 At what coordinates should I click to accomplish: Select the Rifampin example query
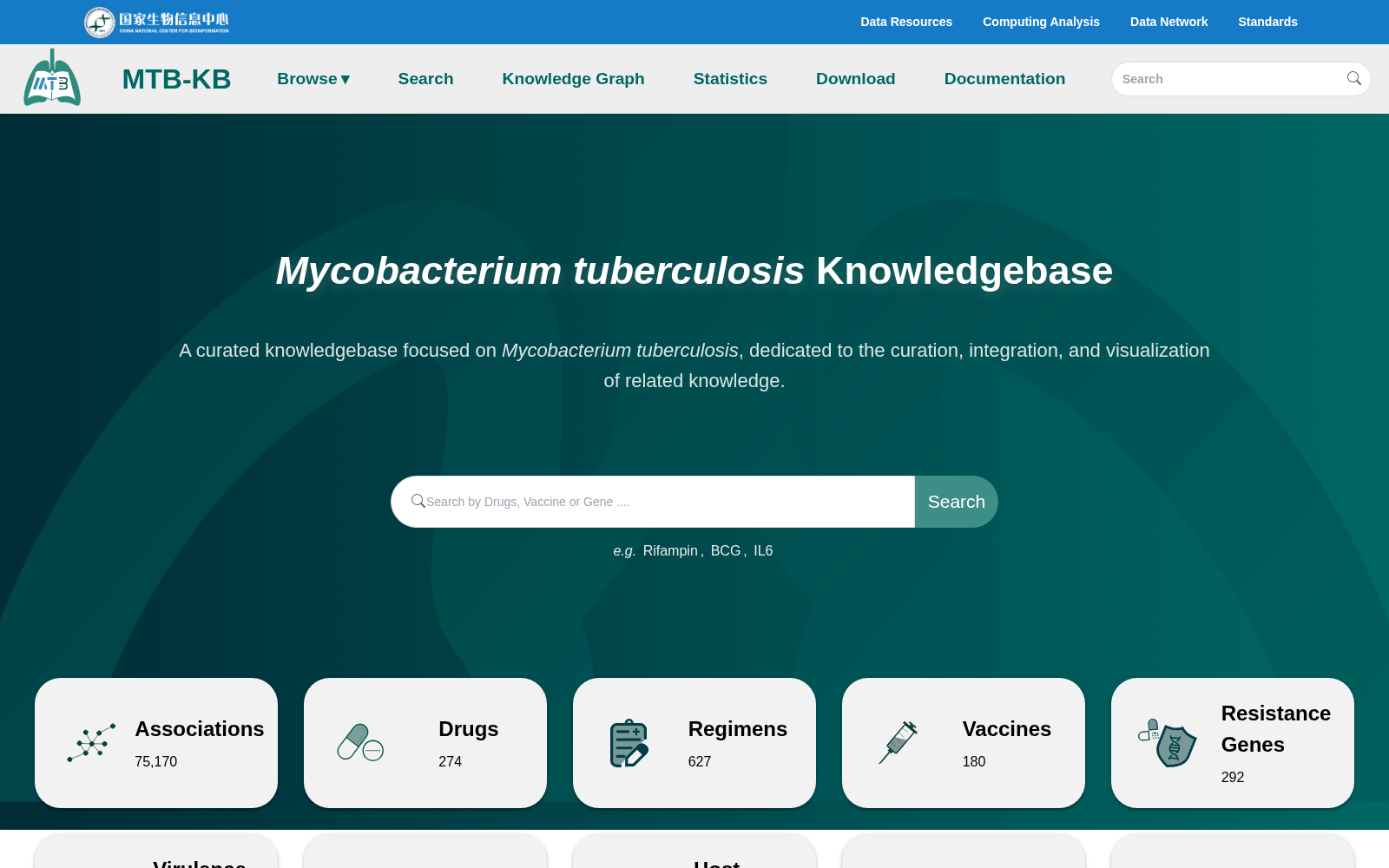tap(670, 550)
